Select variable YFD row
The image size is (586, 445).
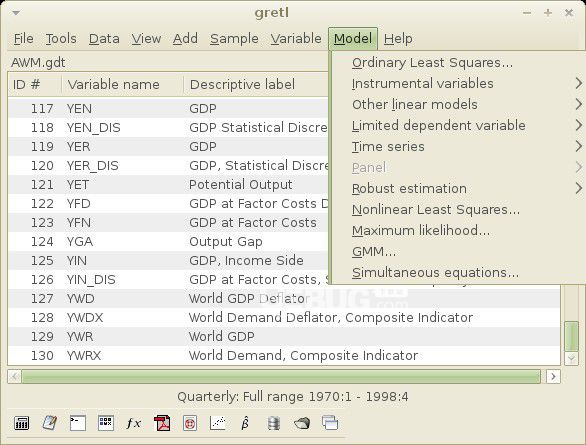168,204
